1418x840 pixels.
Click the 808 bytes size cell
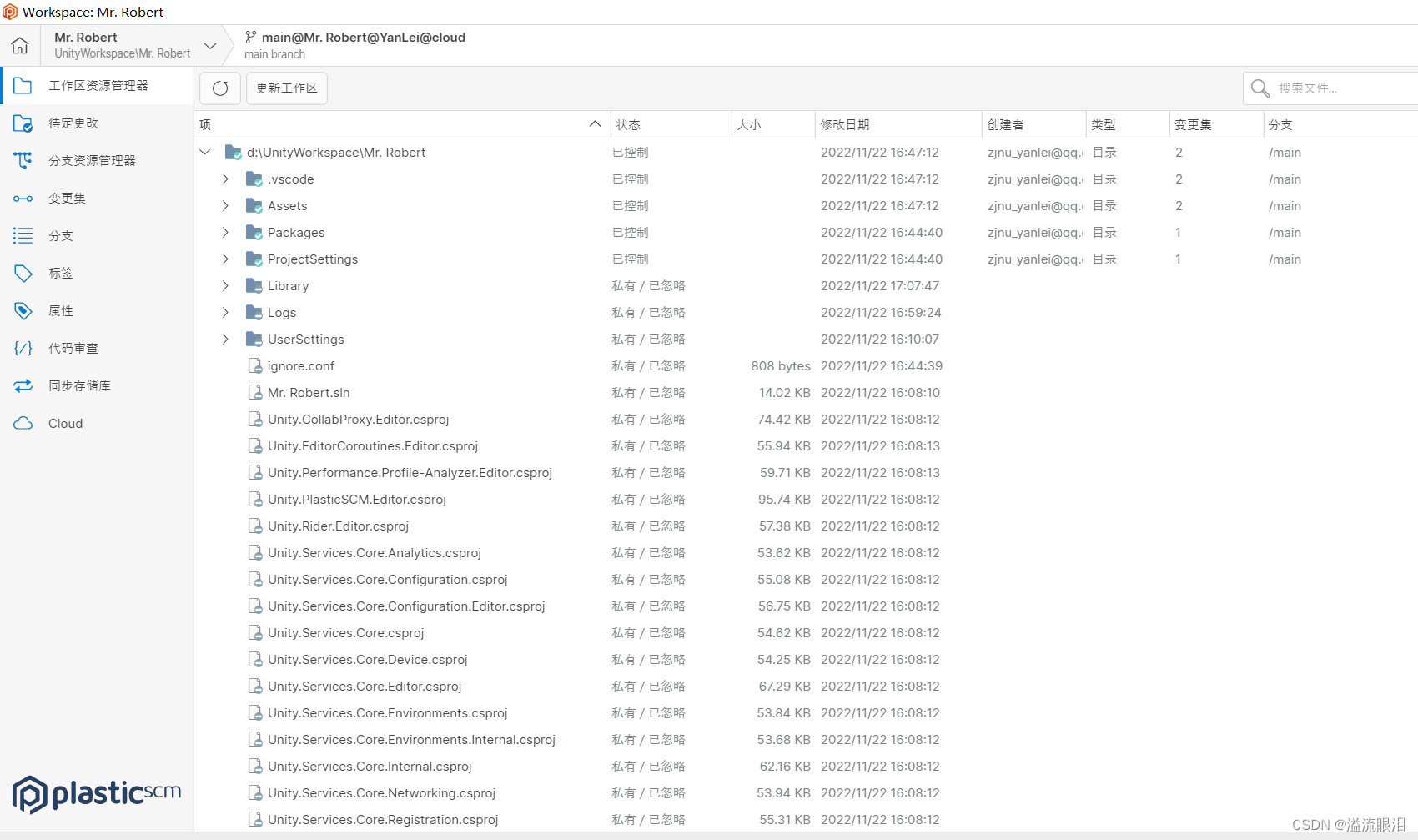point(781,366)
